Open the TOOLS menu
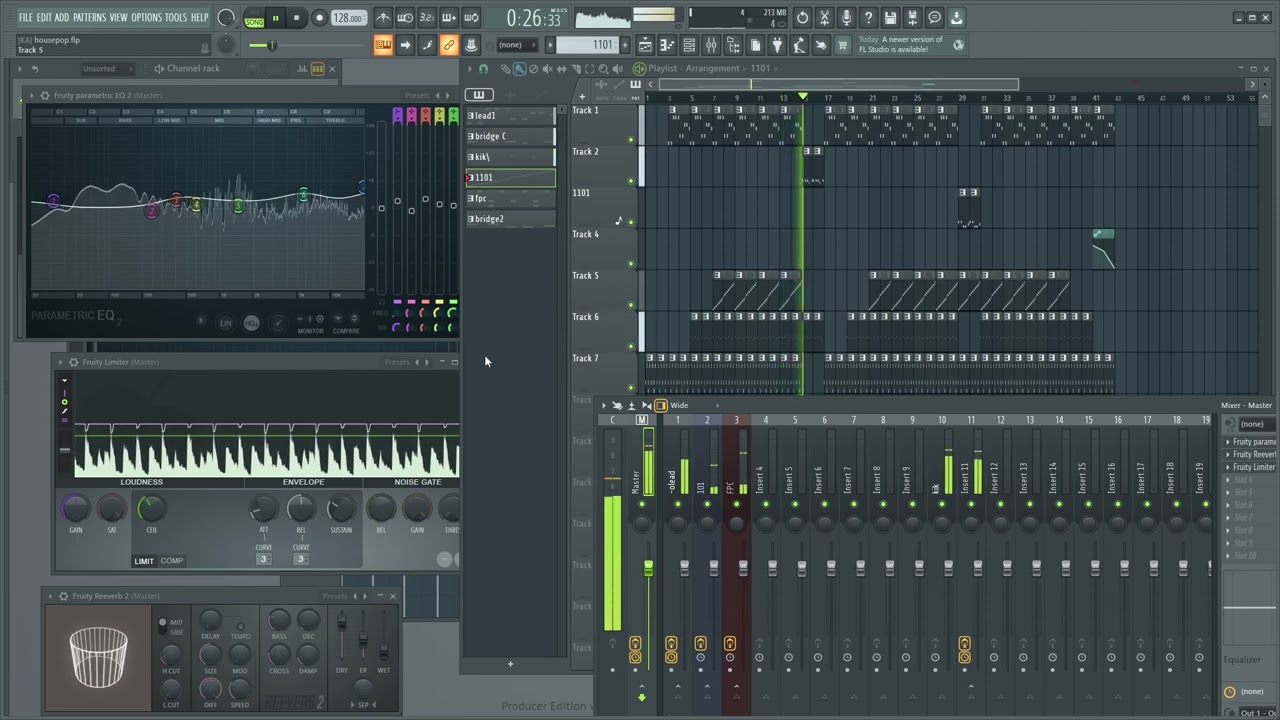 pos(176,18)
